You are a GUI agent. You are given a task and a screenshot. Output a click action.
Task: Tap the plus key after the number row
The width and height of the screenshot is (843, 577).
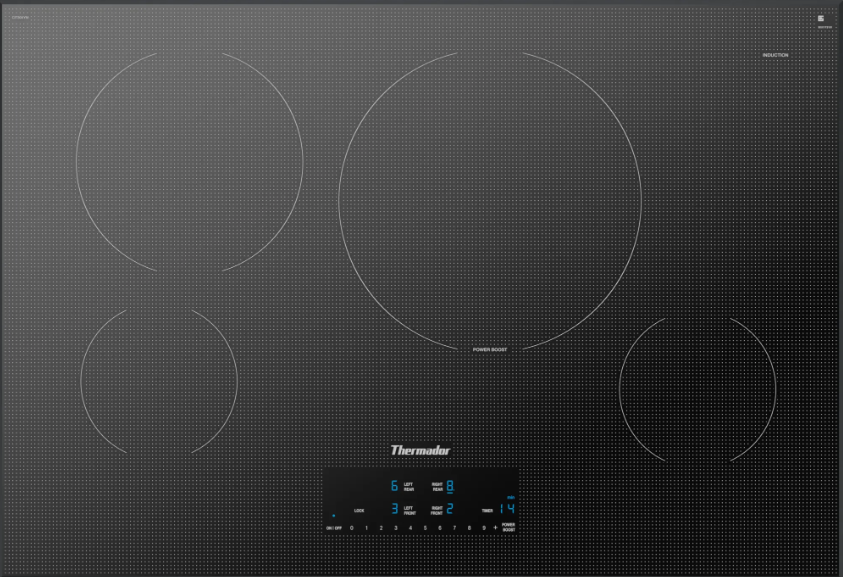click(495, 527)
